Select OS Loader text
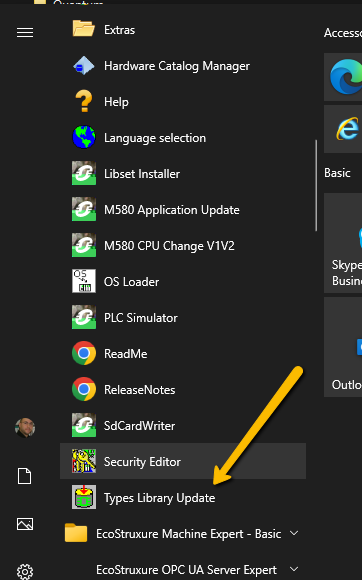Image resolution: width=362 pixels, height=580 pixels. click(131, 282)
